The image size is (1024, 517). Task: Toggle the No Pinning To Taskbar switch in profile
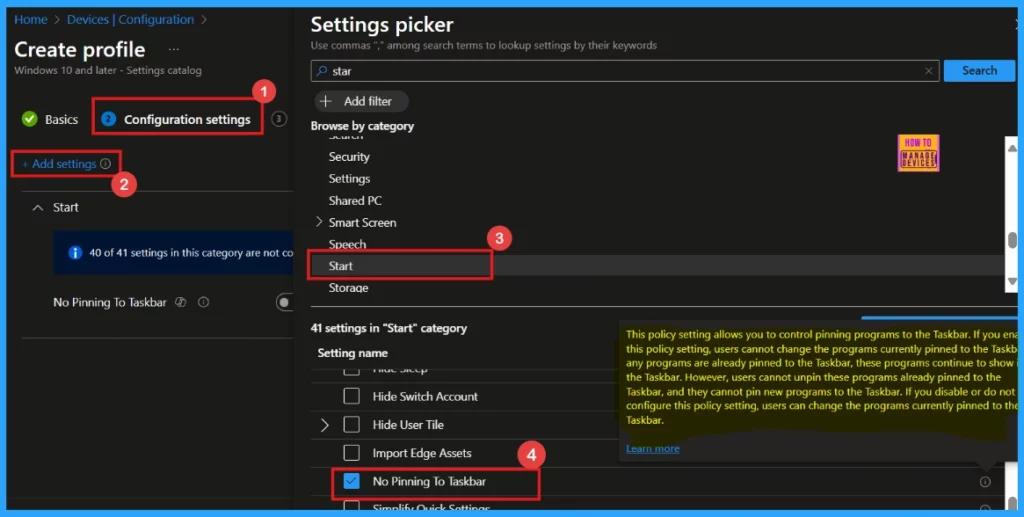coord(285,302)
